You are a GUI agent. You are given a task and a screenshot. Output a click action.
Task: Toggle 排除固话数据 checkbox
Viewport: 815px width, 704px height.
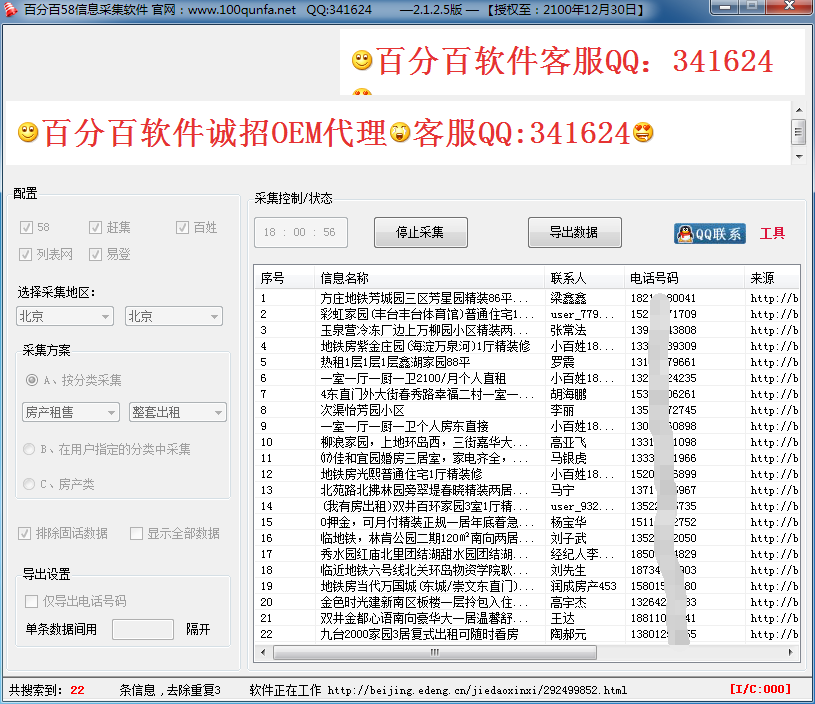pyautogui.click(x=24, y=533)
